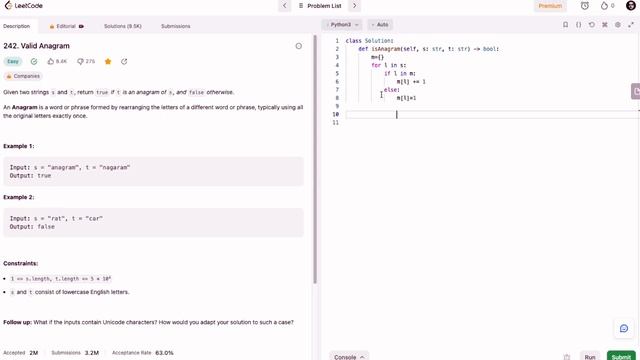Click the 'Example 1:' heading
Viewport: 640px width, 360px height.
(x=19, y=146)
